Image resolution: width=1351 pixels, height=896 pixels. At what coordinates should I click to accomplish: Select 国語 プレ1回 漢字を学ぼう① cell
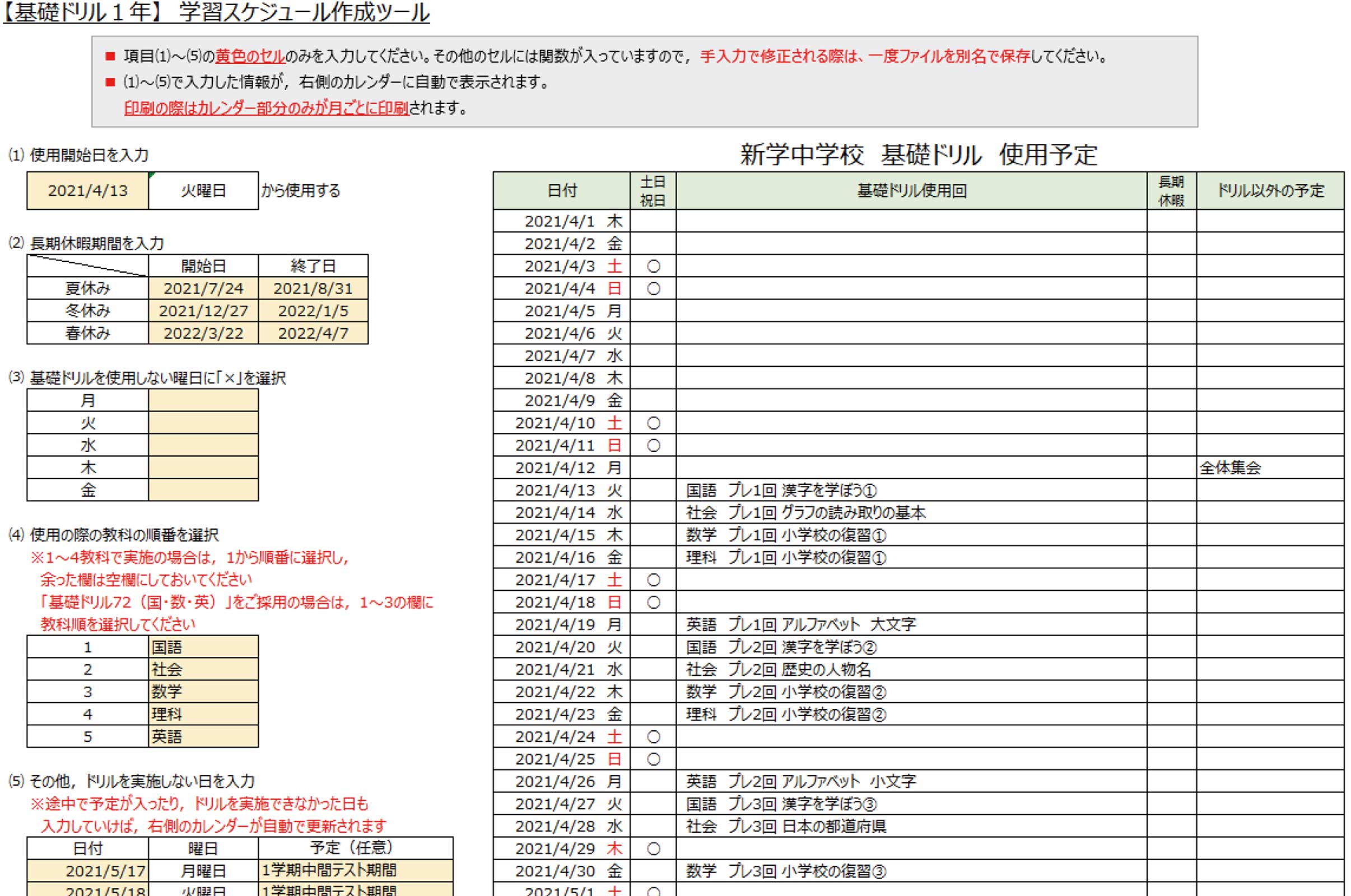point(911,489)
